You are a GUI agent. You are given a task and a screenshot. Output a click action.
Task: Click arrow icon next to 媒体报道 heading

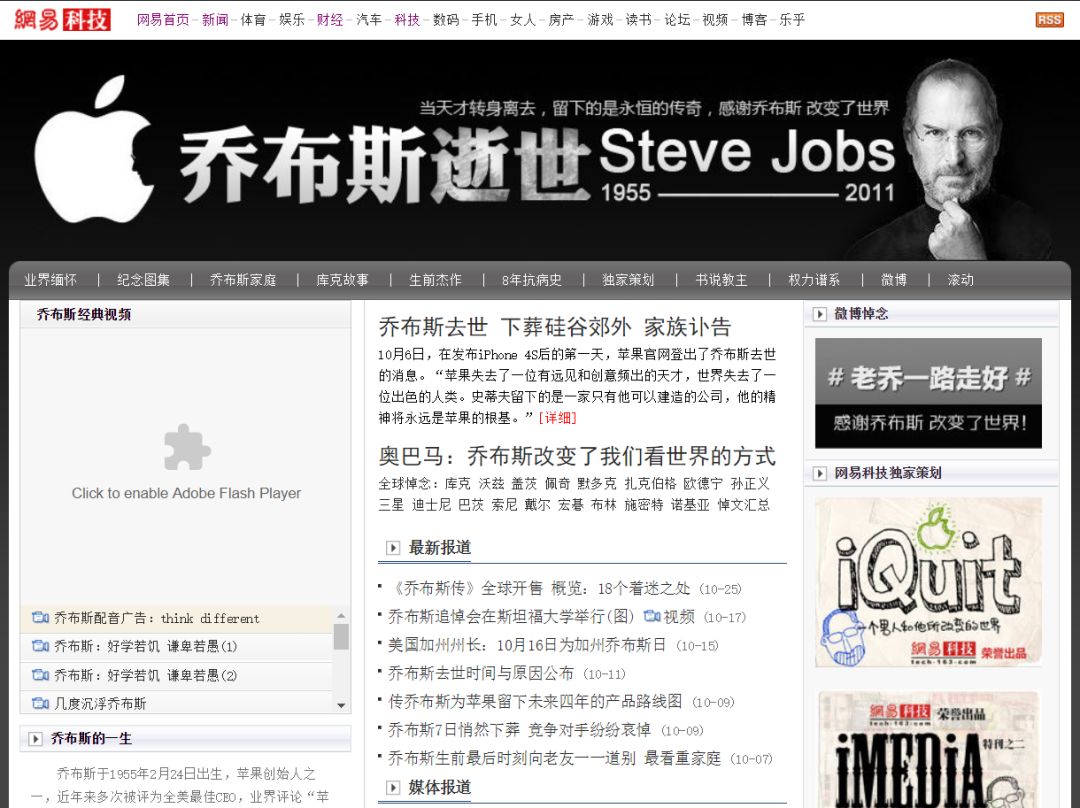393,788
